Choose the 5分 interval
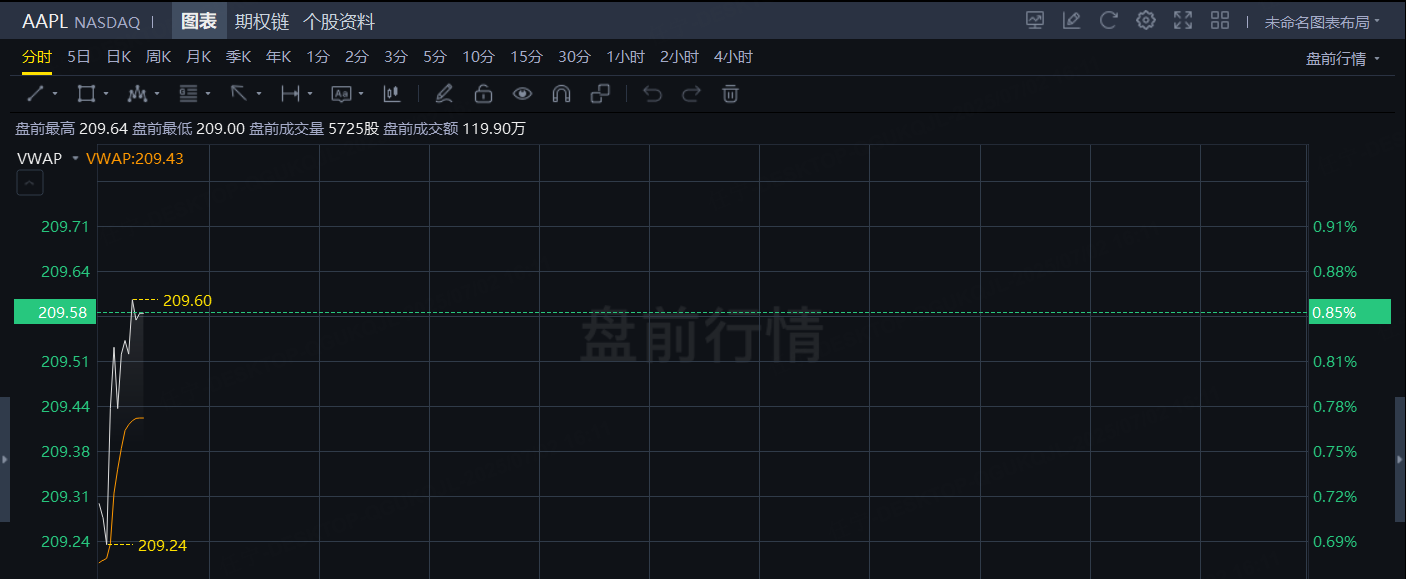 pyautogui.click(x=435, y=57)
